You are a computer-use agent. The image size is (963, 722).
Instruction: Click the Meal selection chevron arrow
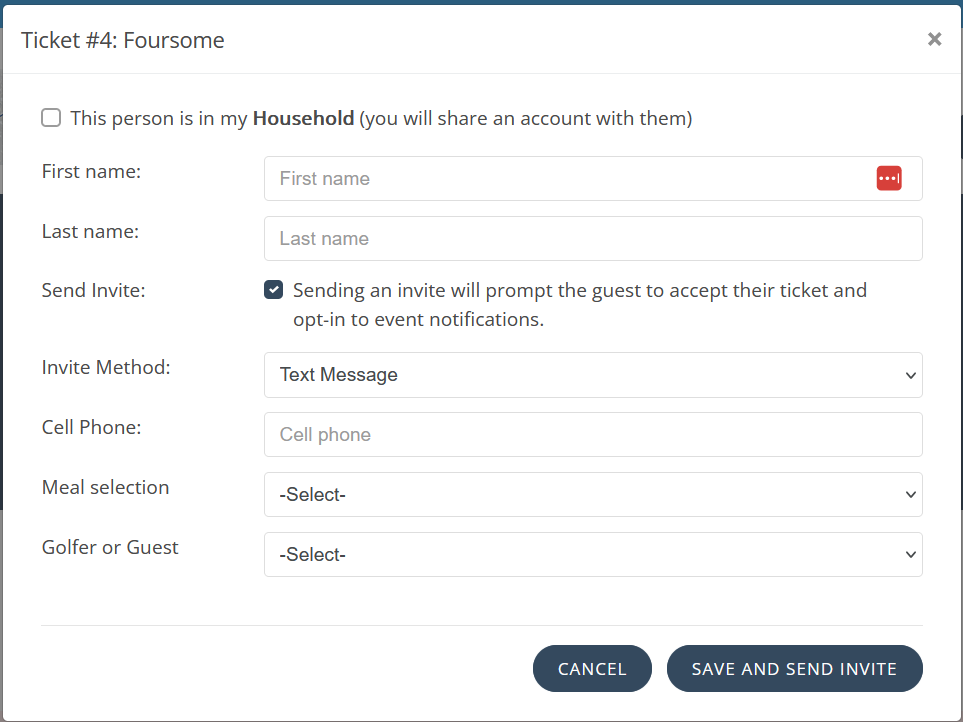point(910,495)
